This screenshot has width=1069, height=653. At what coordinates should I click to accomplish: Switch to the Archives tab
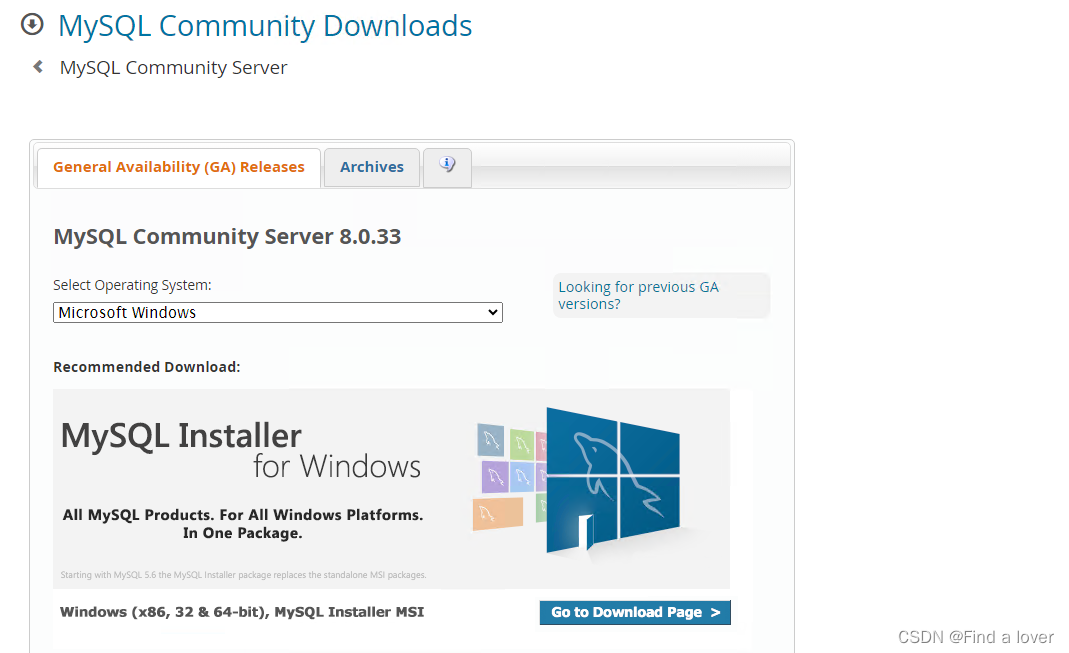pyautogui.click(x=372, y=168)
